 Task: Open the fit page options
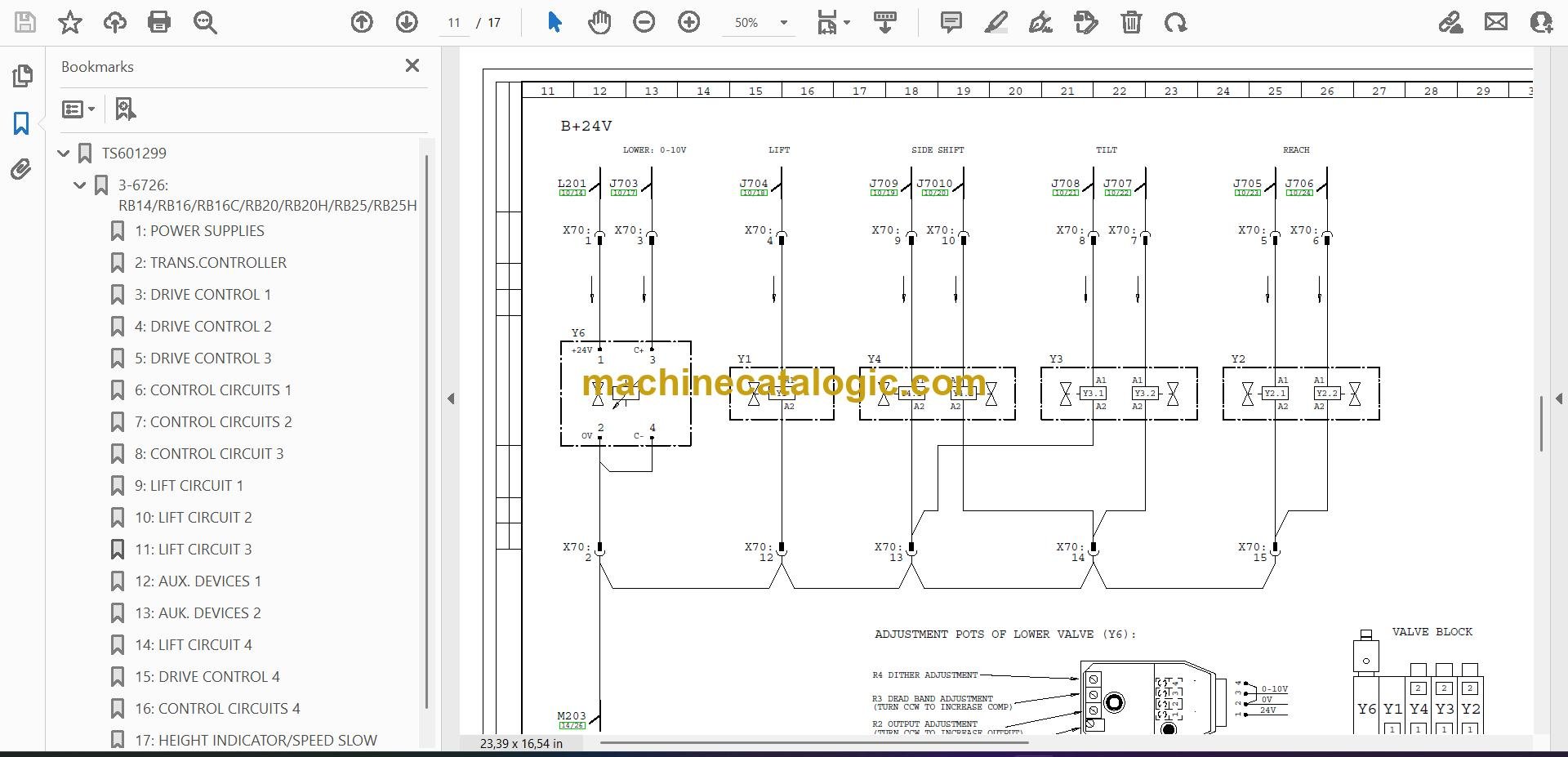tap(833, 22)
